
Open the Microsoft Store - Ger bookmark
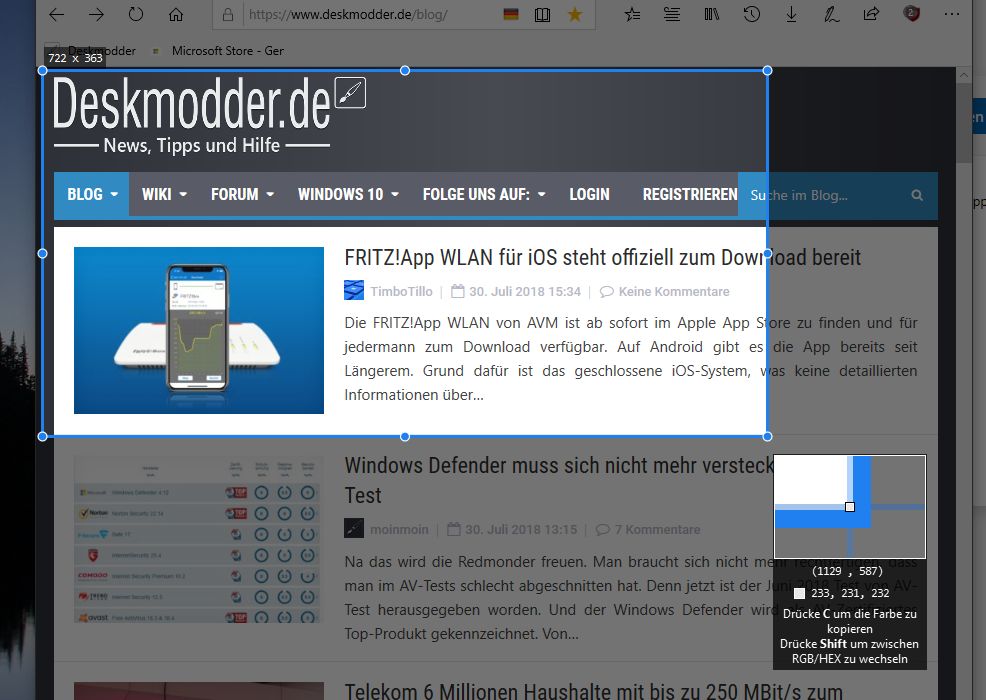pos(218,51)
